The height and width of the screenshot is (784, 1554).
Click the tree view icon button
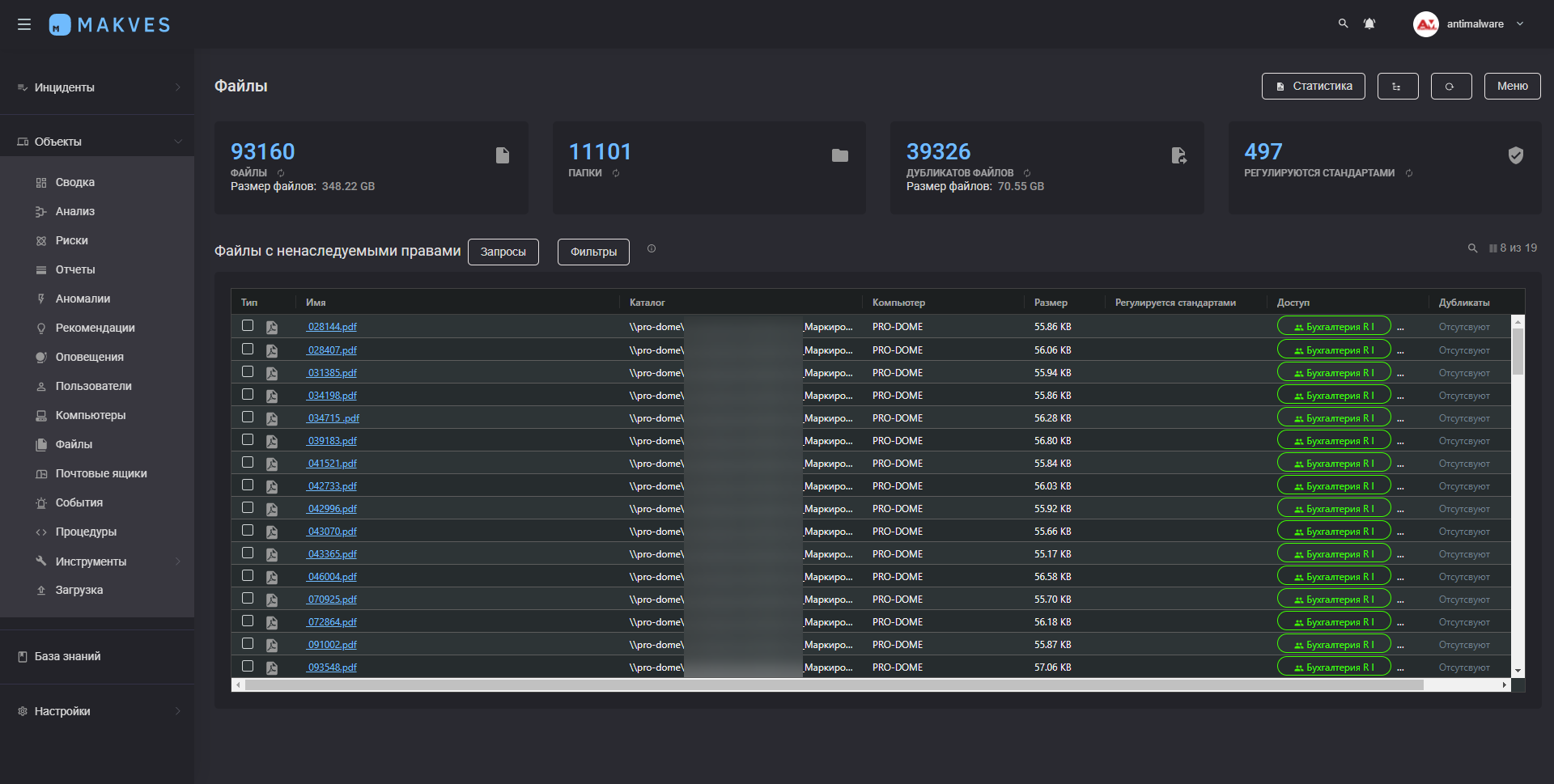(x=1397, y=87)
